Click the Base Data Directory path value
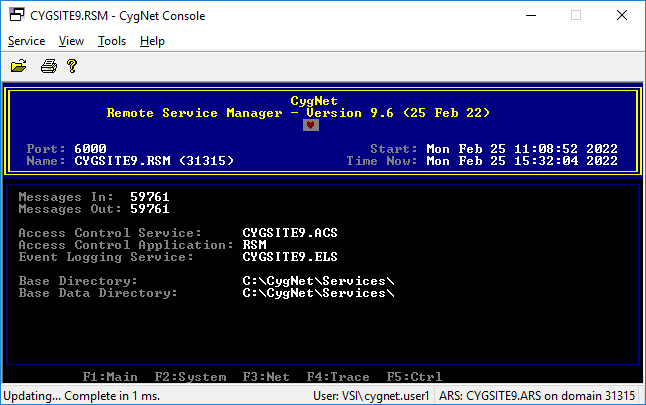This screenshot has height=405, width=646. point(318,293)
